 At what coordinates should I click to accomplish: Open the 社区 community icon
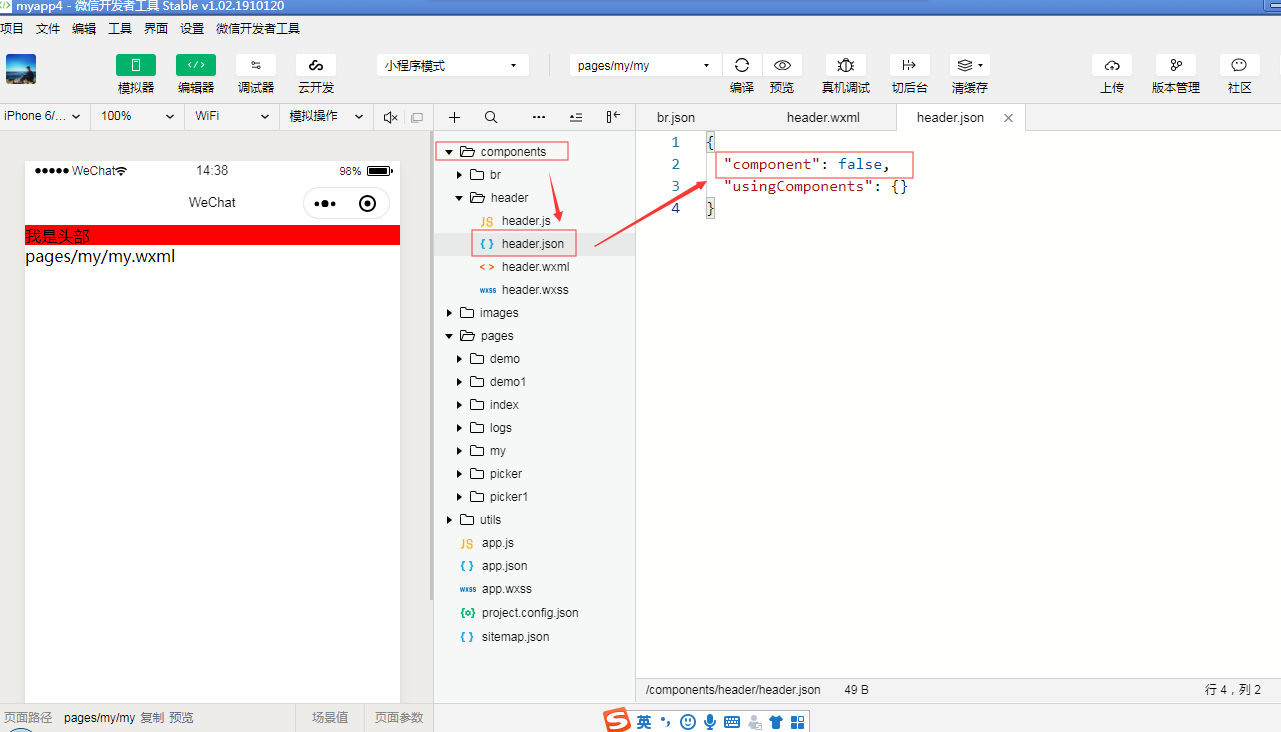(1240, 65)
